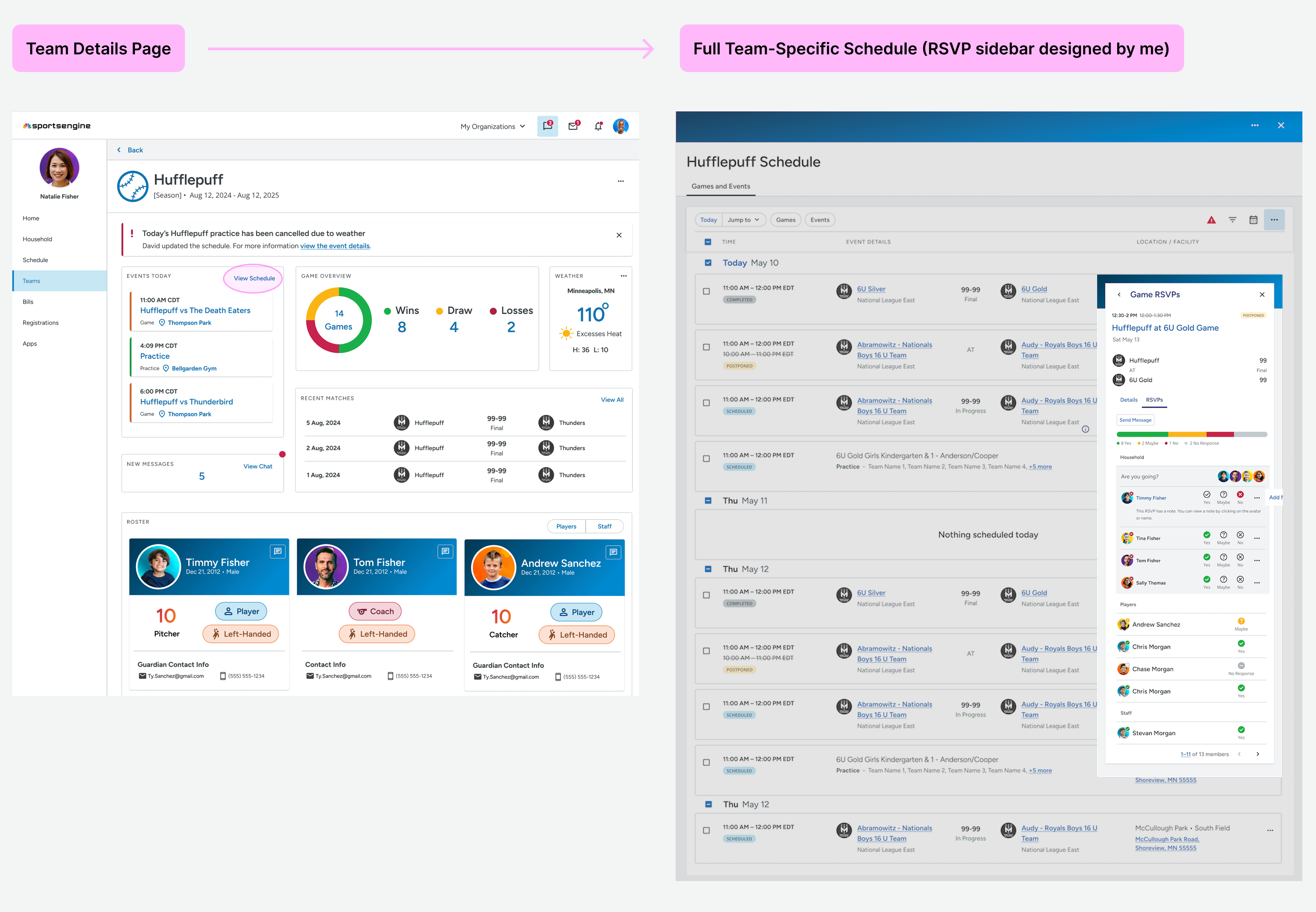Viewport: 1316px width, 912px height.
Task: Open the chat messages icon in header
Action: 547,126
